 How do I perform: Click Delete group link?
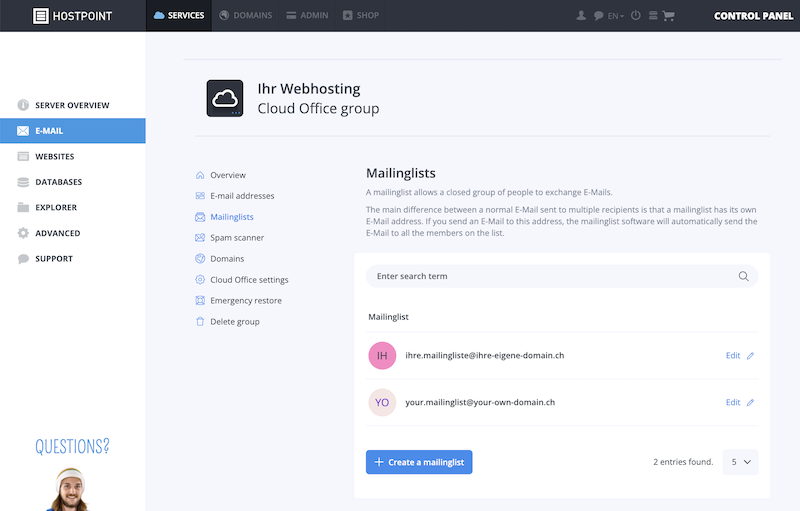(x=235, y=321)
